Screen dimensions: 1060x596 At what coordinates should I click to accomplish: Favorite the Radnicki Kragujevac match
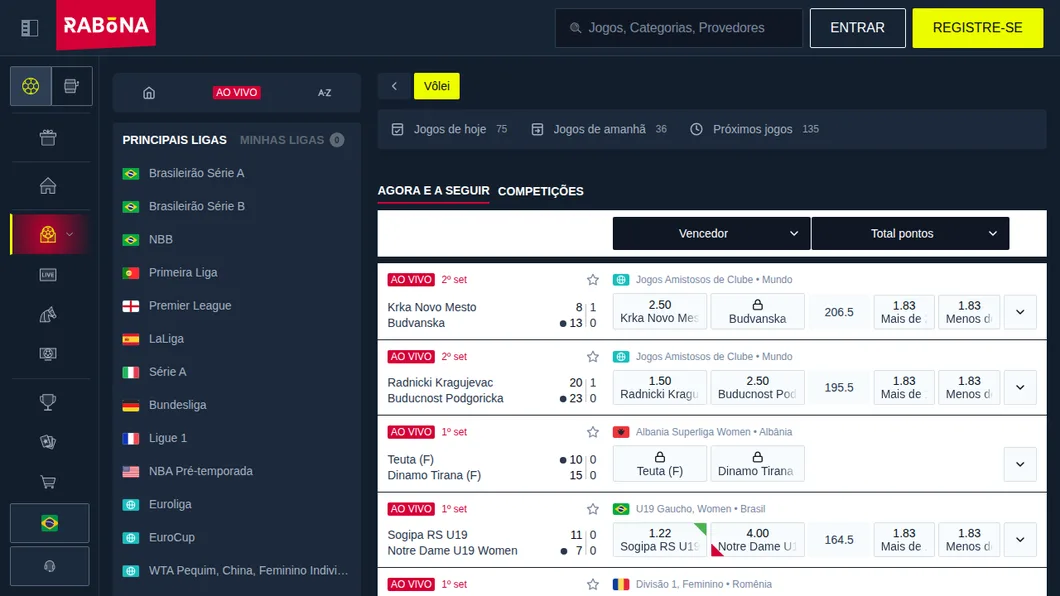(593, 357)
